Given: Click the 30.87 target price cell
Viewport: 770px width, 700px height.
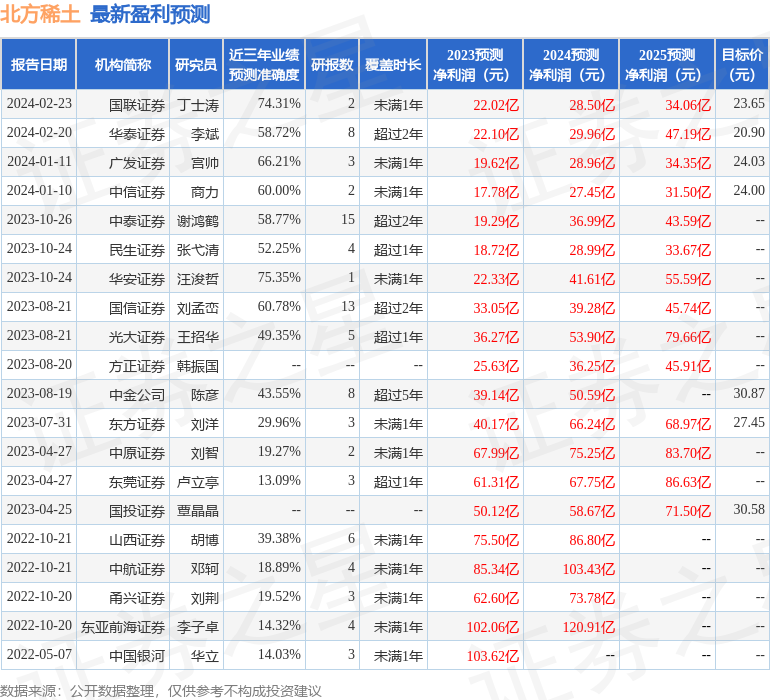Looking at the screenshot, I should click(x=748, y=394).
